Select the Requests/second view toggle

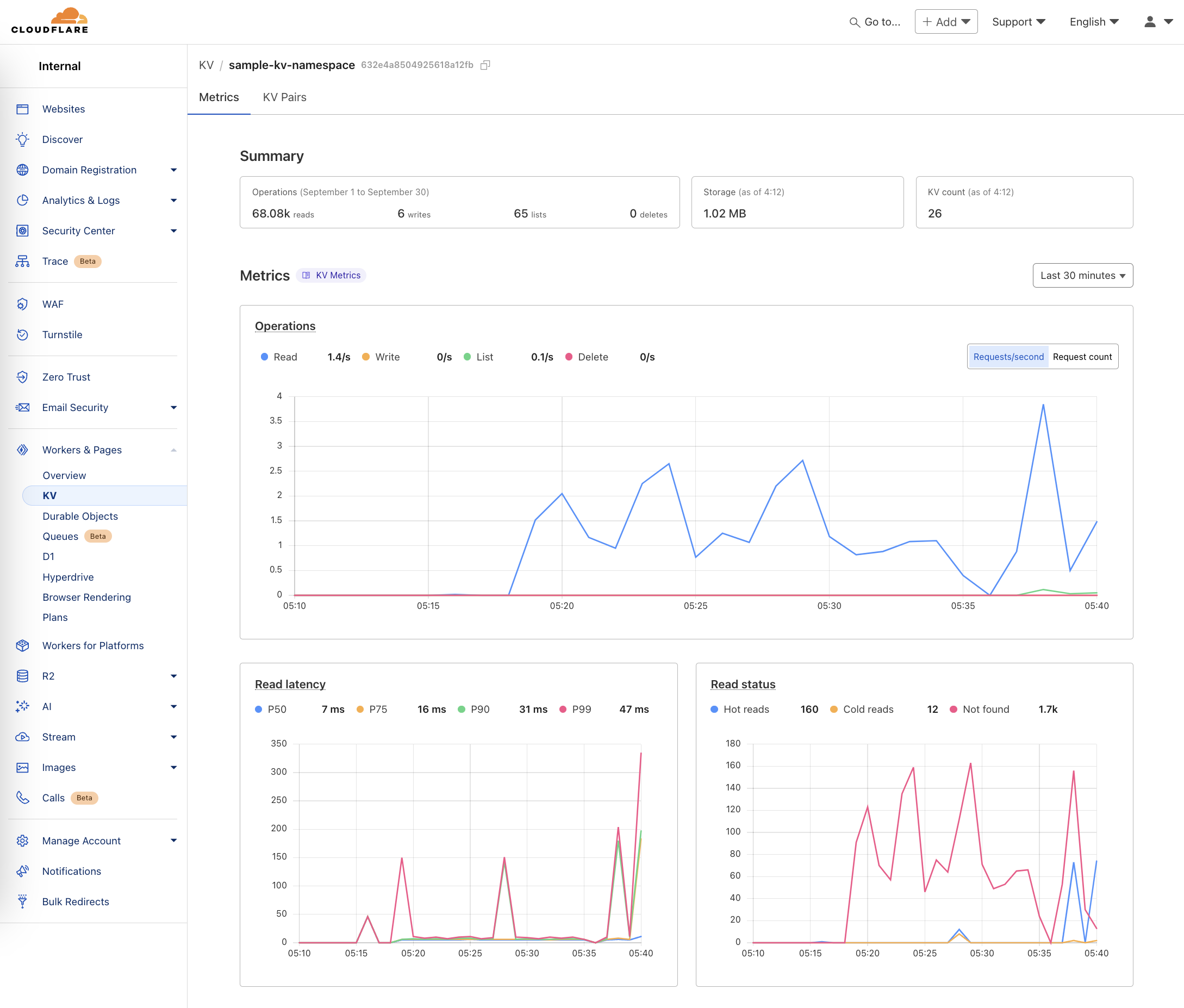(1008, 357)
